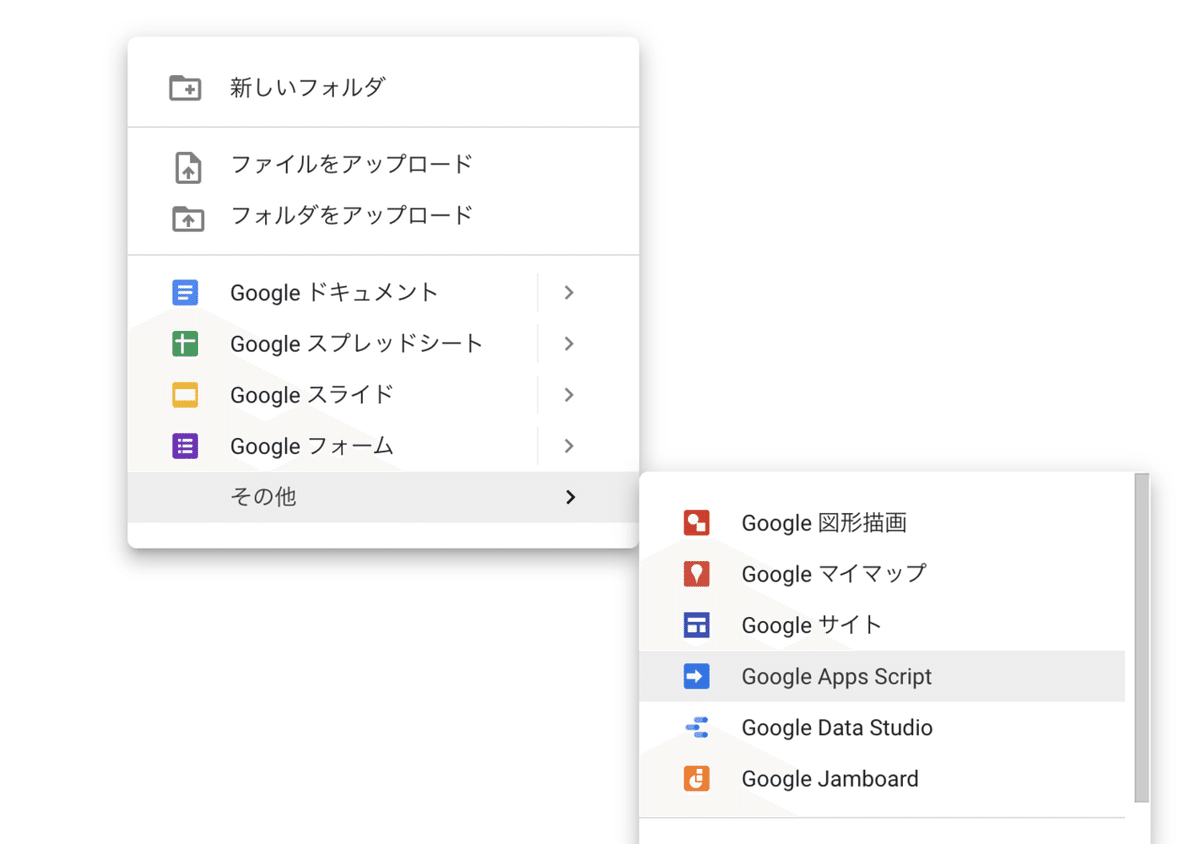1200x844 pixels.
Task: Click the new folder icon
Action: tap(185, 88)
